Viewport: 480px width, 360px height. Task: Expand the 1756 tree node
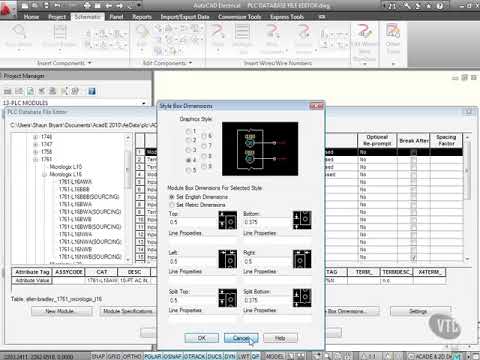click(35, 152)
